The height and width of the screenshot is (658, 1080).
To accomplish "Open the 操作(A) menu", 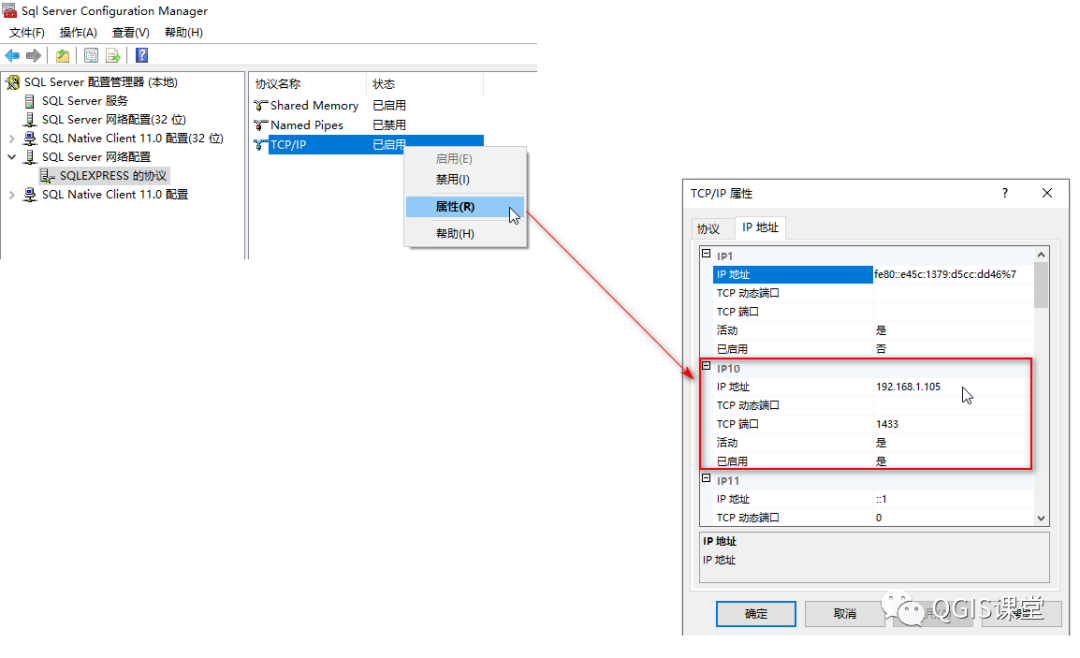I will coord(79,32).
